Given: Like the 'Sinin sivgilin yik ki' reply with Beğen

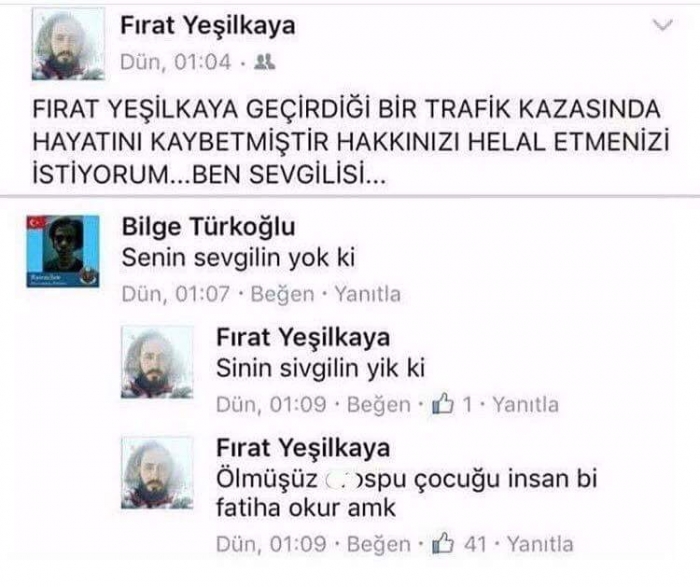Looking at the screenshot, I should coord(379,405).
